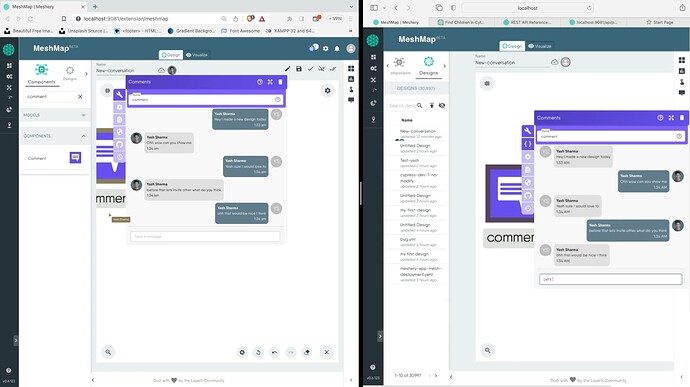The width and height of the screenshot is (690, 387).
Task: Select Components tab in left window
Action: (41, 74)
